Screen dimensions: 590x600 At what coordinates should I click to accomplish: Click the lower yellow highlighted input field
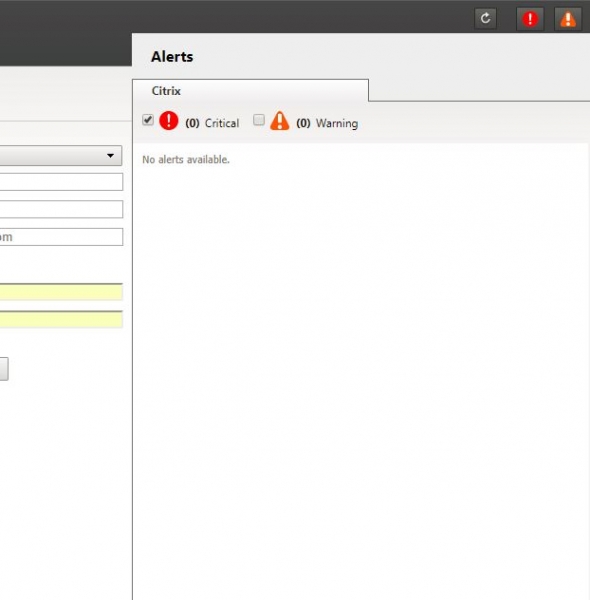61,320
